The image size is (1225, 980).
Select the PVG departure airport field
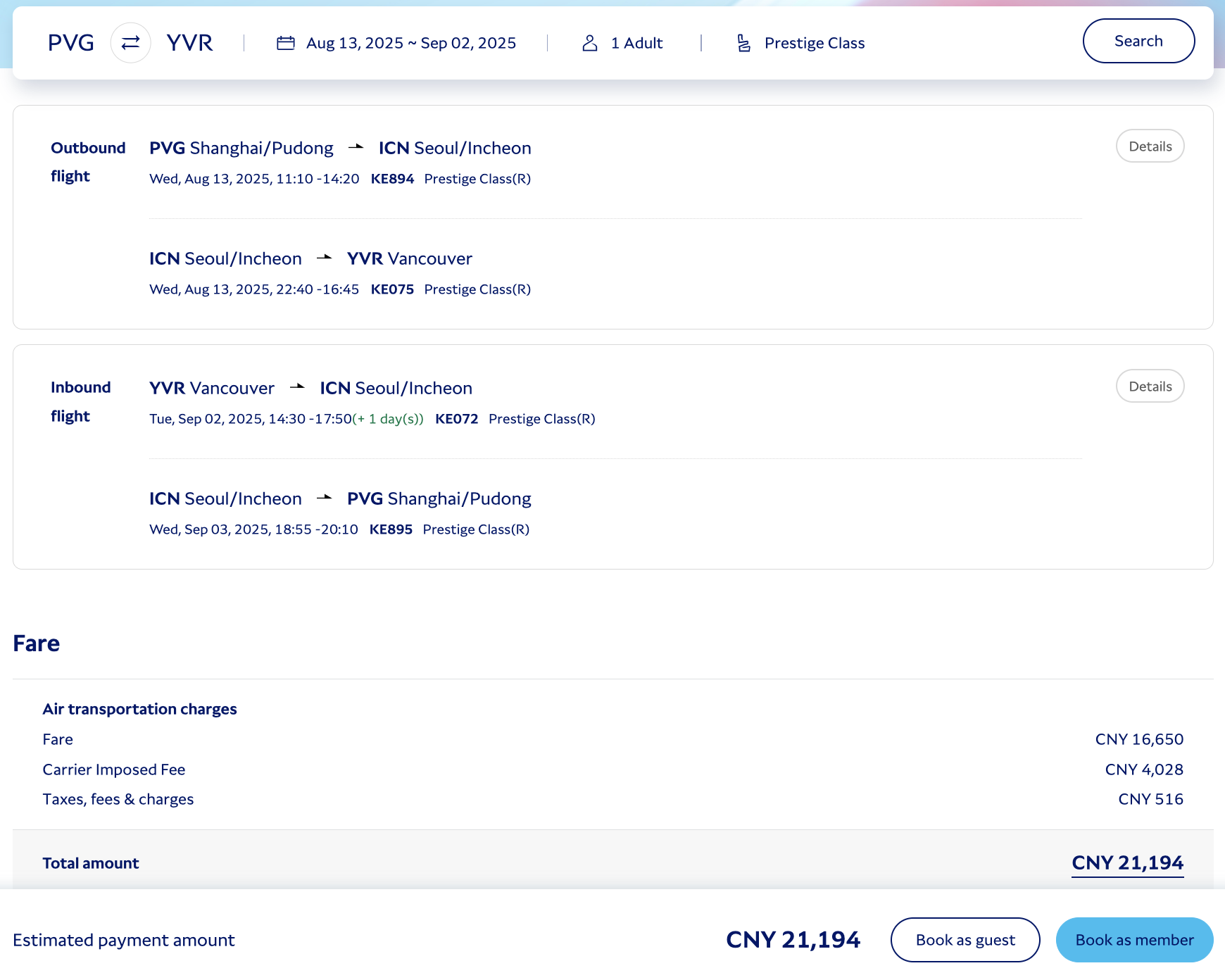71,43
